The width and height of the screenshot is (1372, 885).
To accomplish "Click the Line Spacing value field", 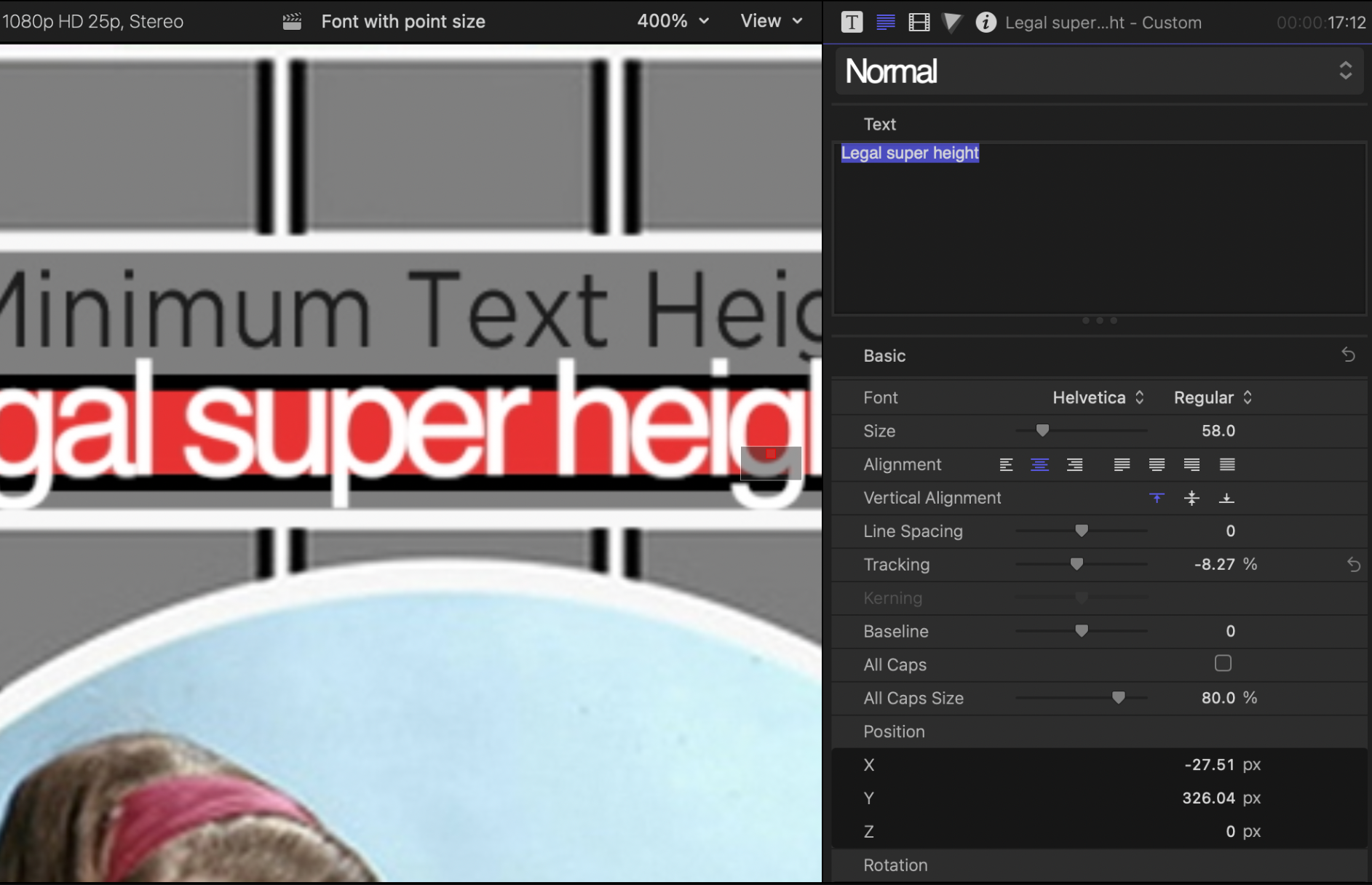I will tap(1230, 531).
